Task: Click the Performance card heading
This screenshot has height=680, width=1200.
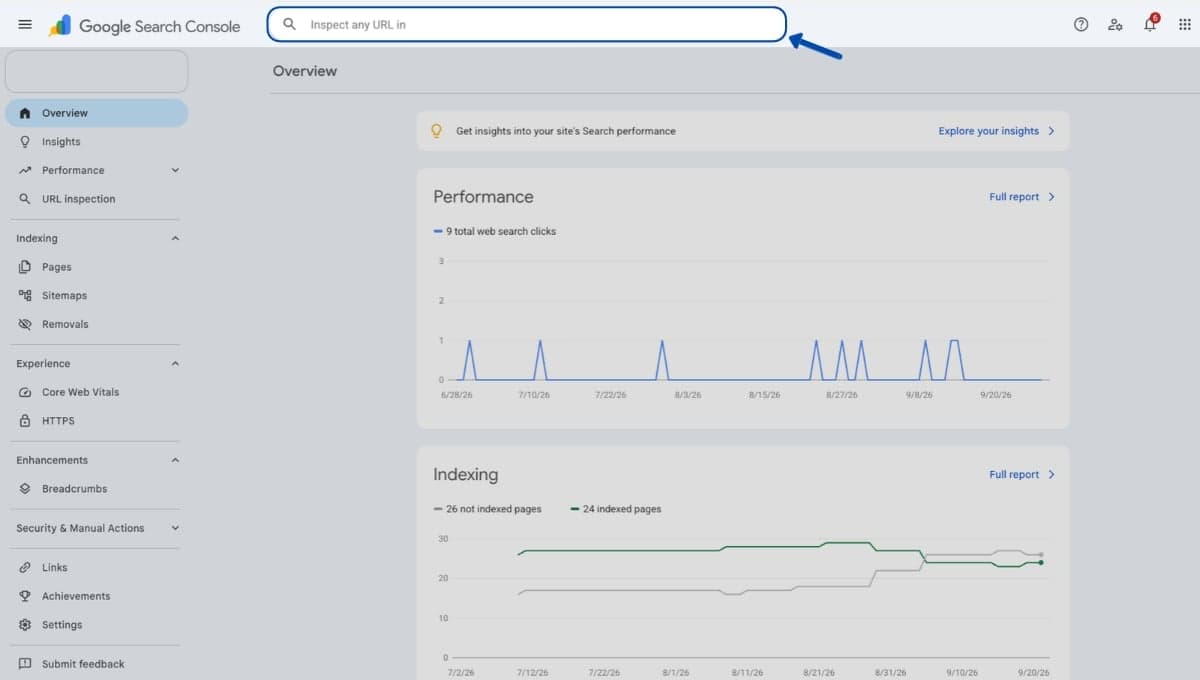Action: [483, 197]
